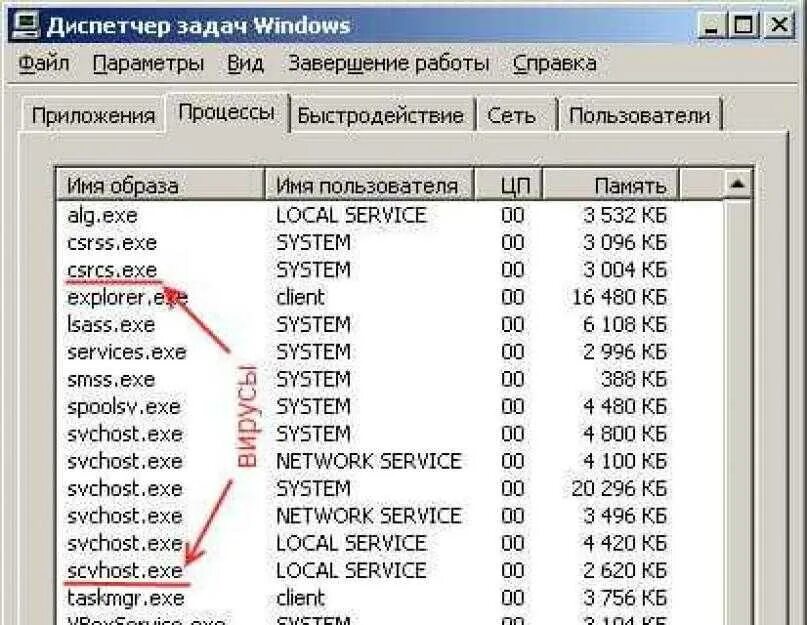The width and height of the screenshot is (807, 625).
Task: Select the services.exe process
Action: point(126,352)
